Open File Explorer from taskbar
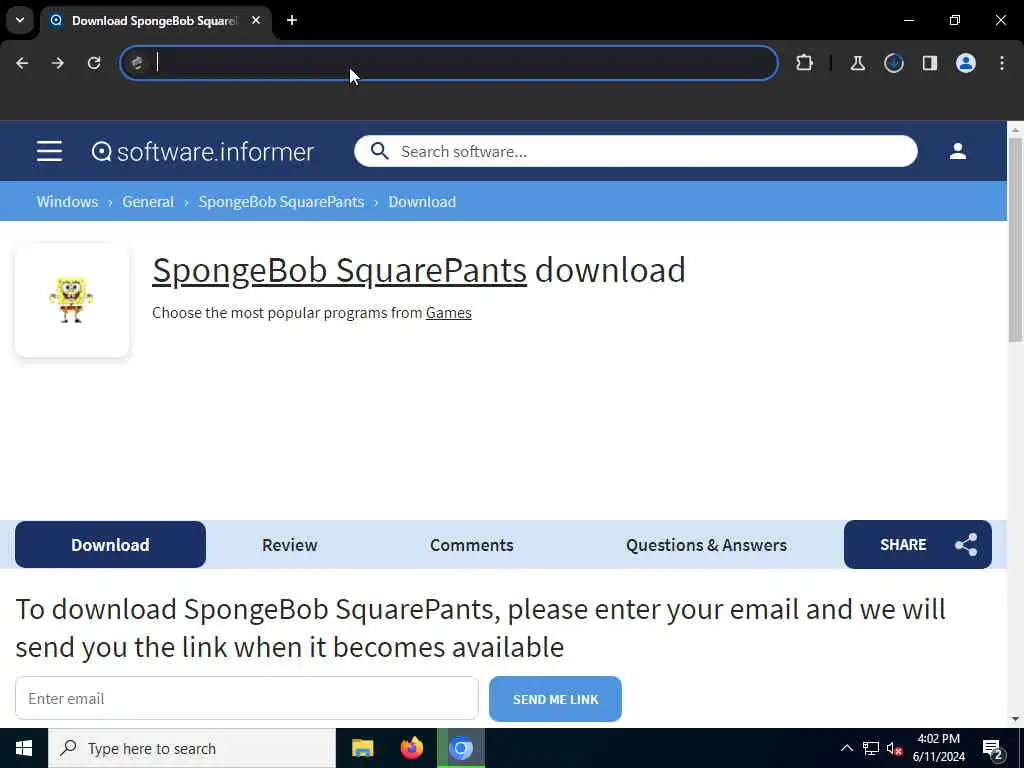The image size is (1024, 768). 362,748
